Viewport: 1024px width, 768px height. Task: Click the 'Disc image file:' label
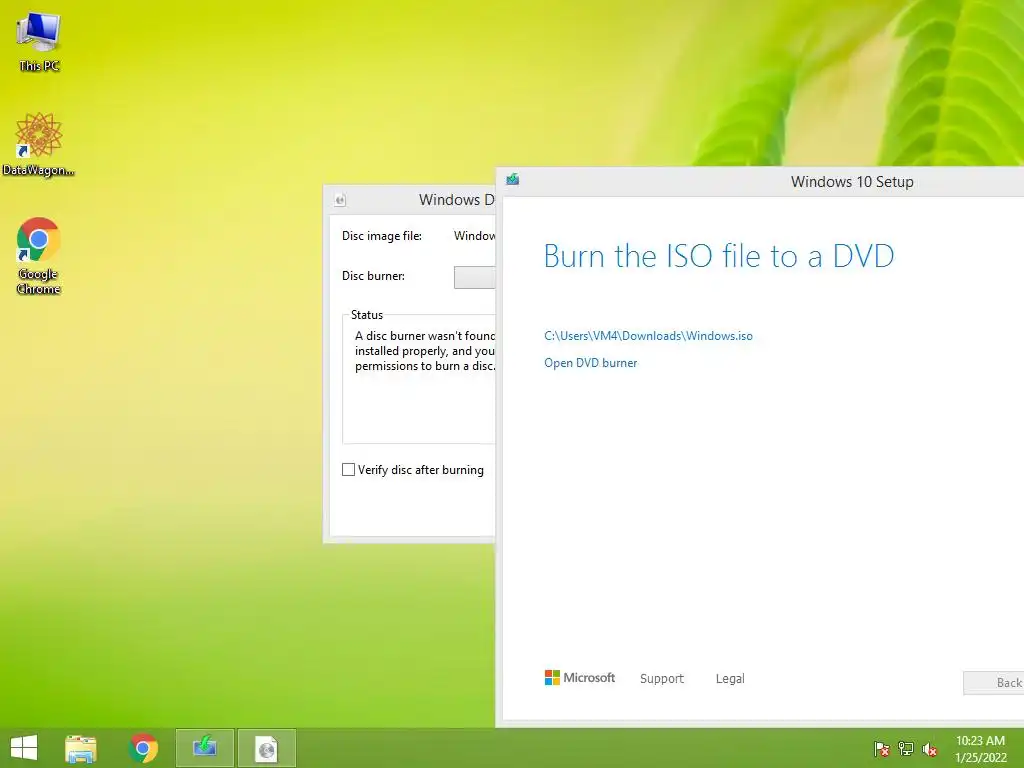[381, 236]
